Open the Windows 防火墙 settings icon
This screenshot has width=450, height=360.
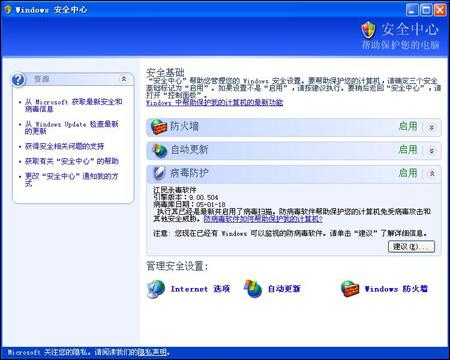pos(350,289)
